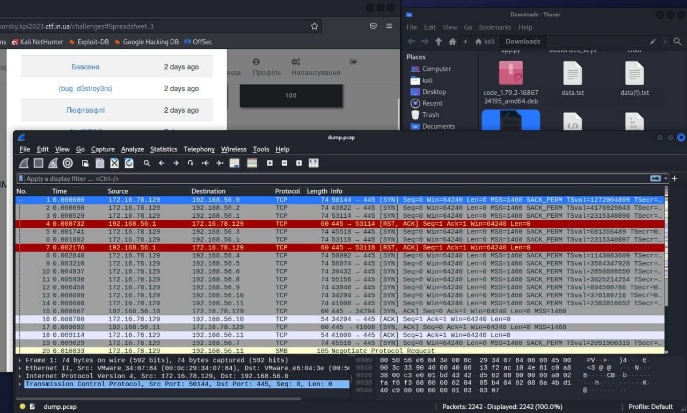Start capture with the shark fin icon

tap(24, 162)
